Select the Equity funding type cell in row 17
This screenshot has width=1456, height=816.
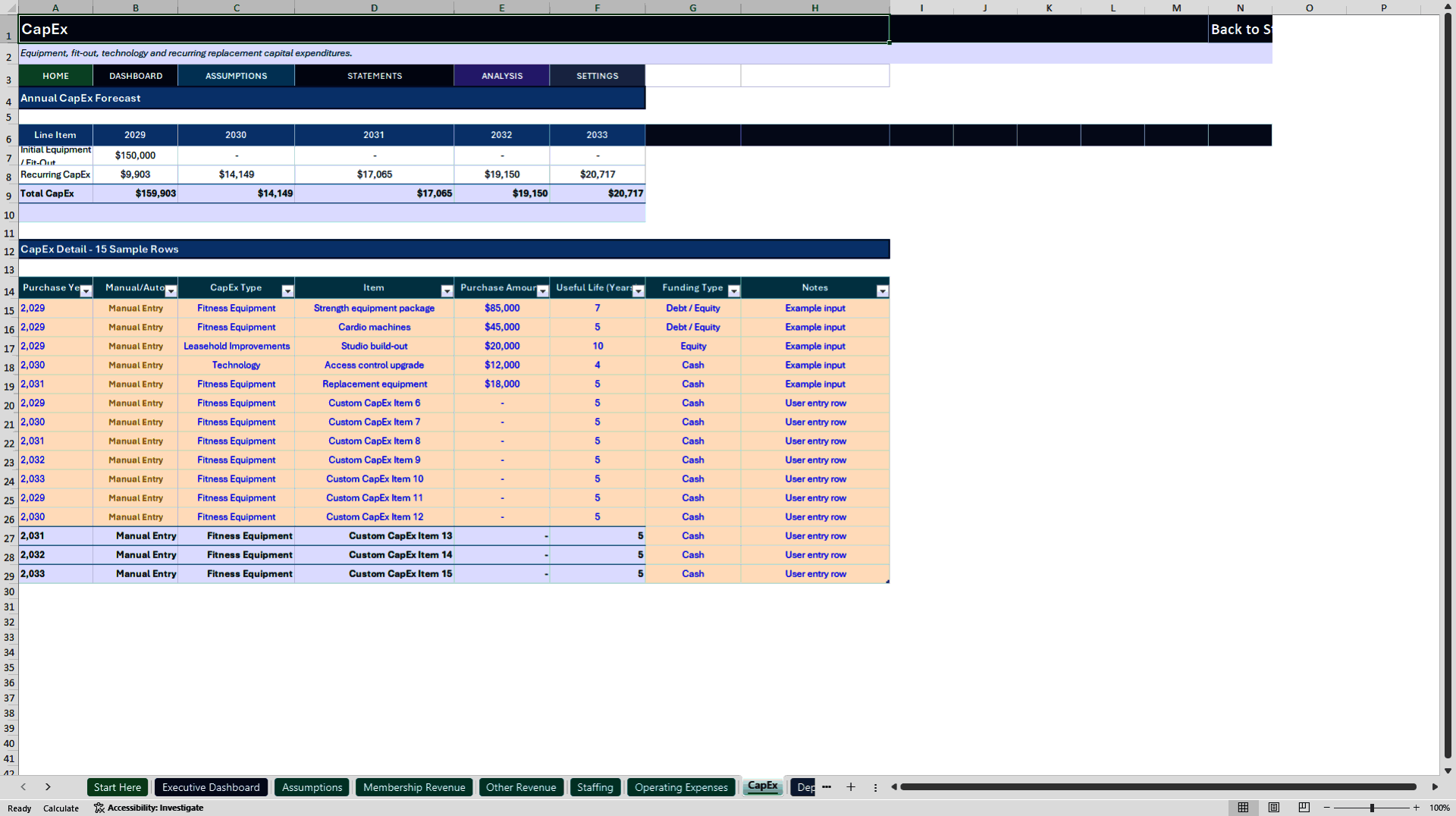(693, 346)
